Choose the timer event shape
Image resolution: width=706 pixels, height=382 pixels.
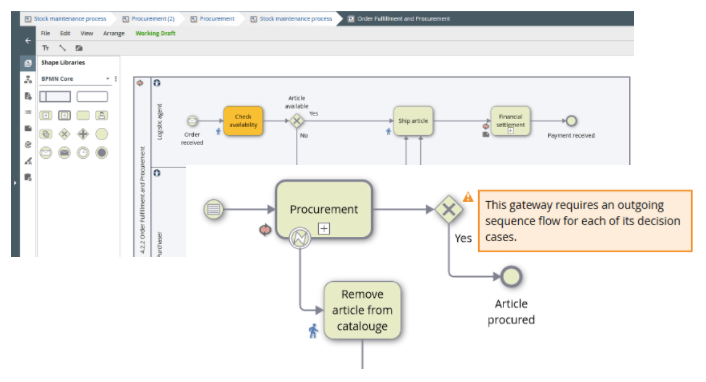click(83, 153)
